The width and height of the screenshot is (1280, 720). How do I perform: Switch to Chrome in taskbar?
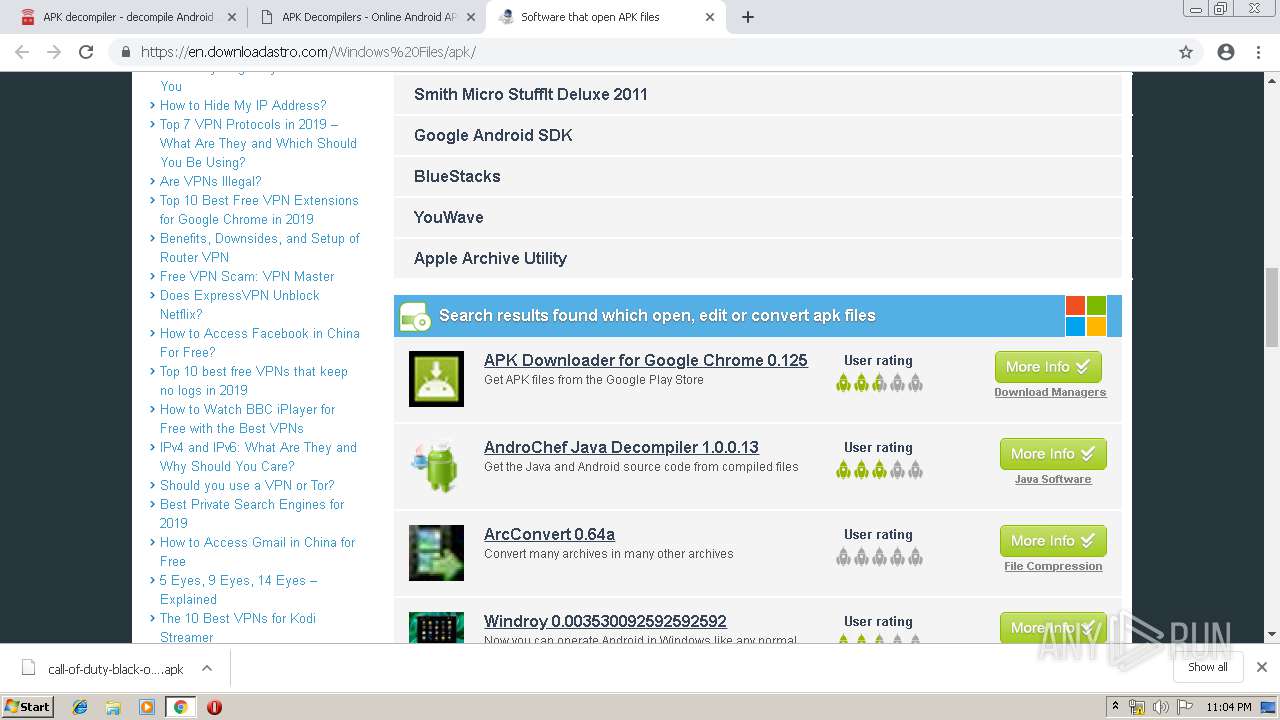click(x=180, y=707)
